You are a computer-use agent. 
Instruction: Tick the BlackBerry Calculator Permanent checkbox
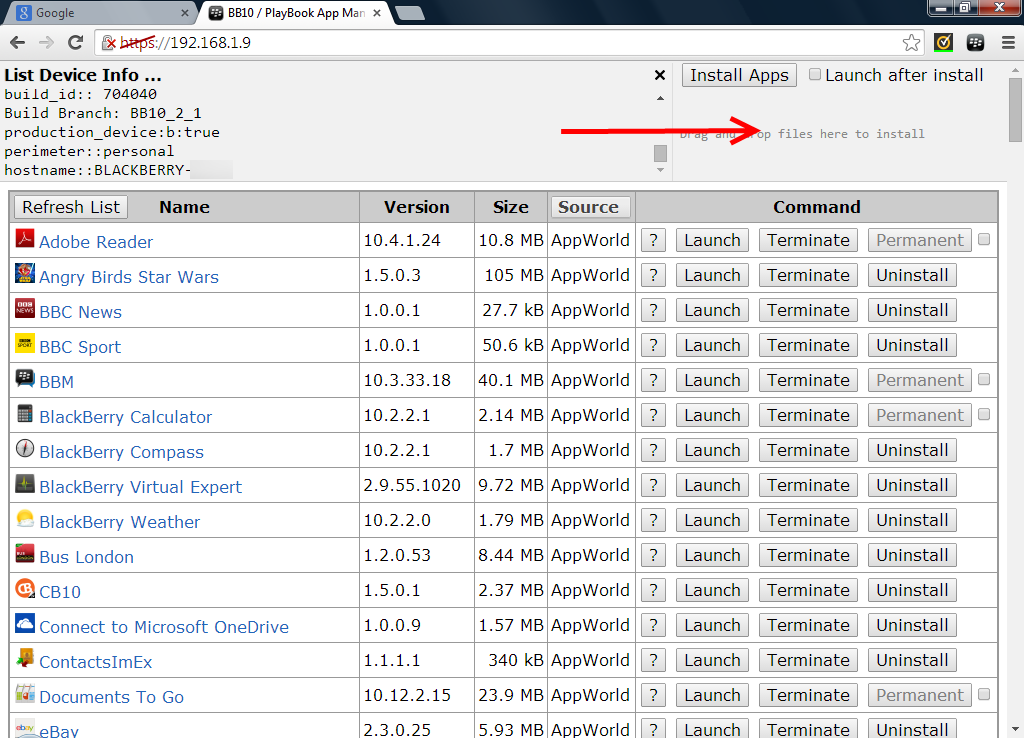(984, 415)
